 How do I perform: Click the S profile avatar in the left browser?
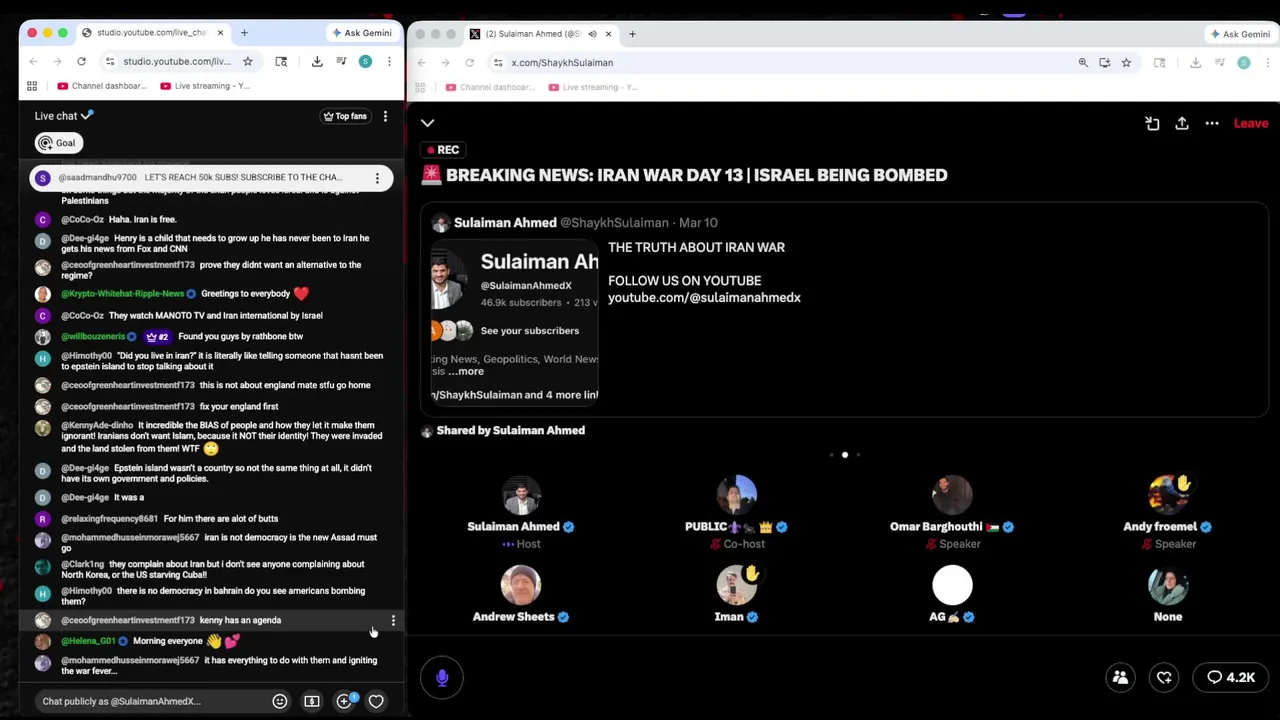click(365, 61)
